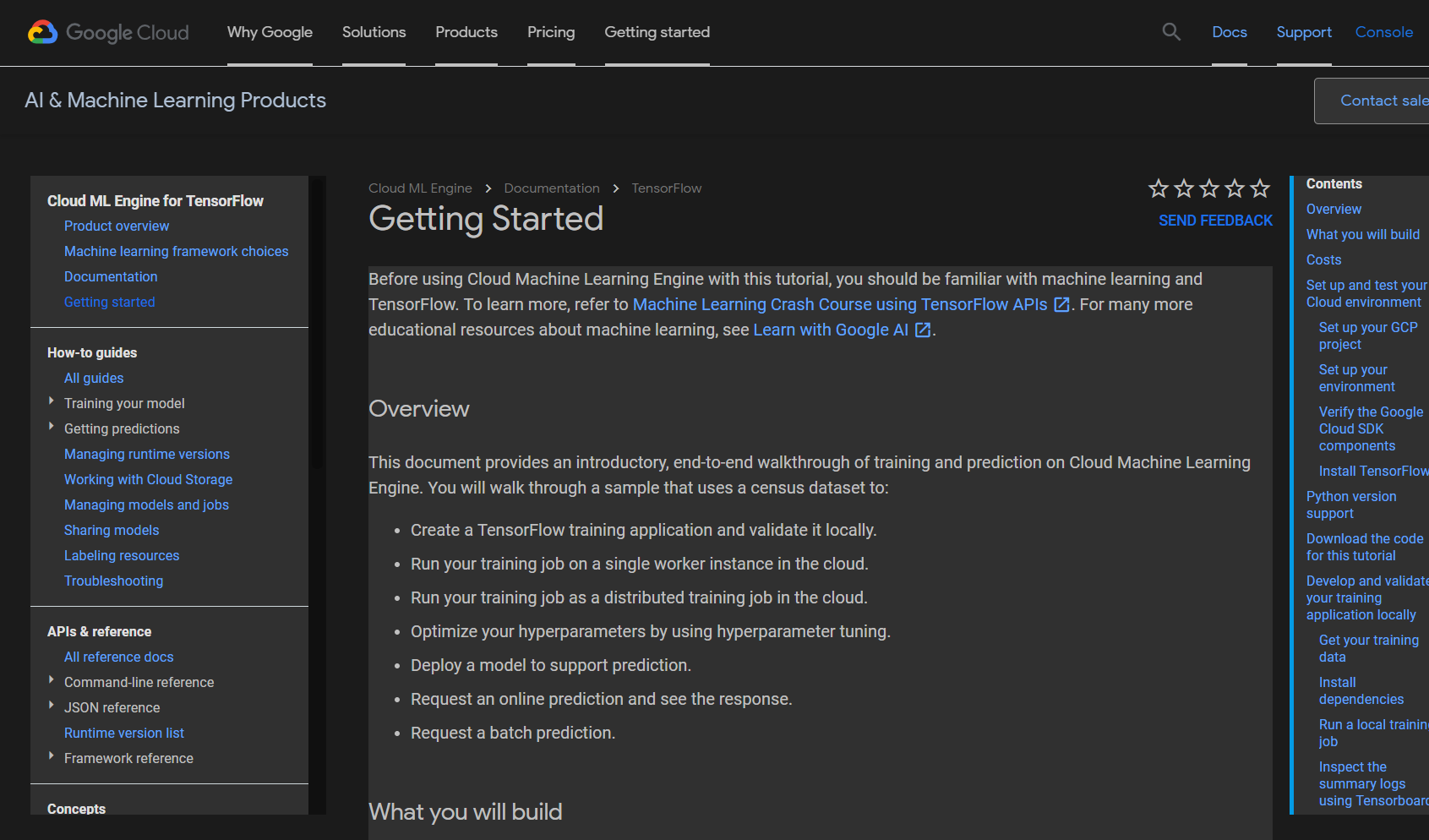The height and width of the screenshot is (840, 1429).
Task: Click external link icon after TensorFlow APIs
Action: [x=1062, y=304]
